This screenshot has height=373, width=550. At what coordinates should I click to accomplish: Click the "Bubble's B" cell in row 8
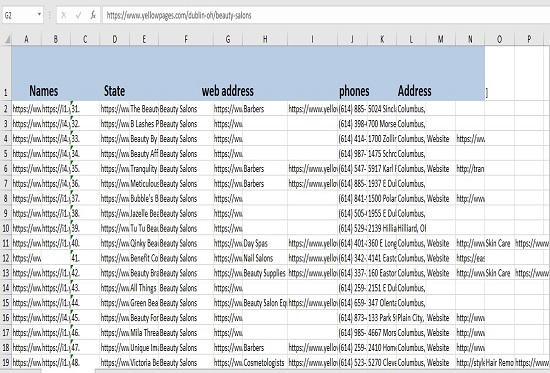(x=144, y=199)
